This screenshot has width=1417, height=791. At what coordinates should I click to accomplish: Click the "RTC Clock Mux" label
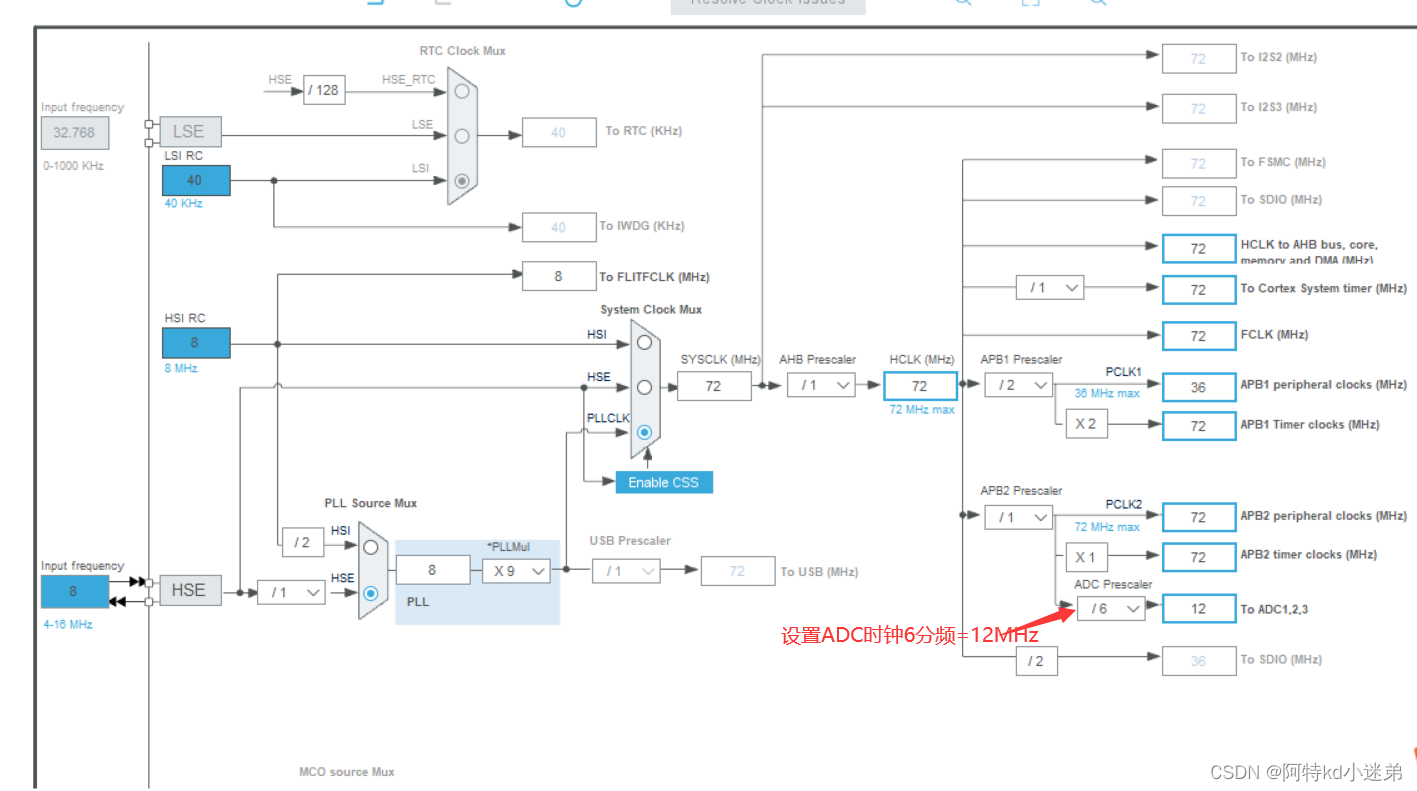pos(462,50)
